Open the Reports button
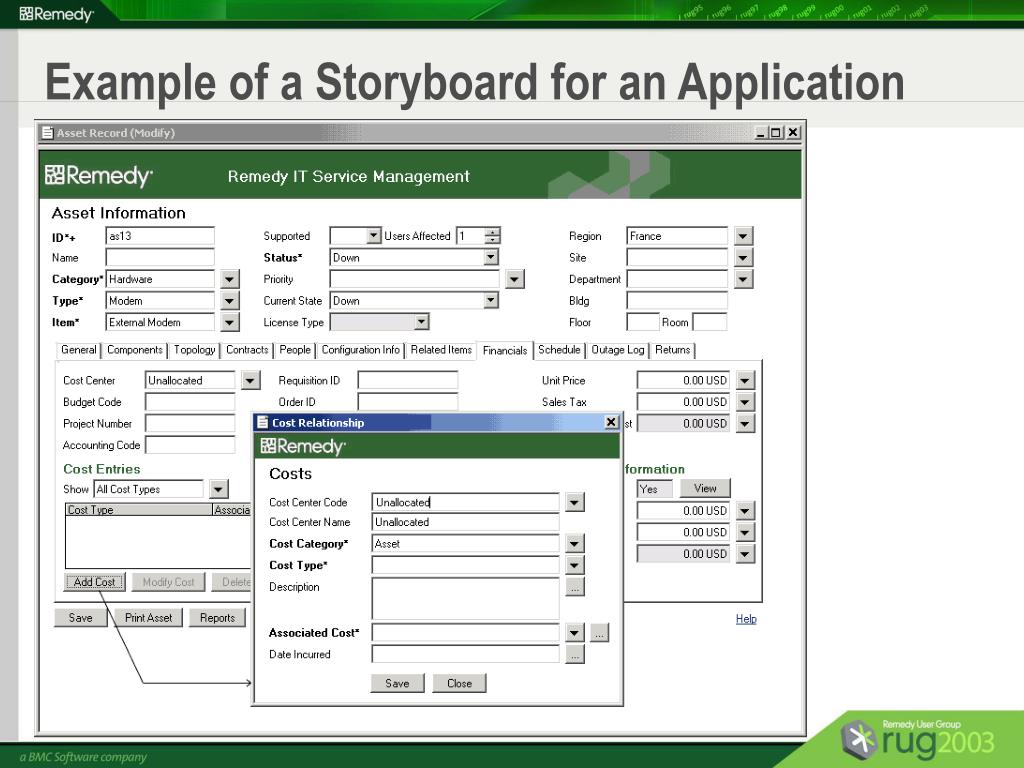The height and width of the screenshot is (768, 1024). [x=217, y=618]
